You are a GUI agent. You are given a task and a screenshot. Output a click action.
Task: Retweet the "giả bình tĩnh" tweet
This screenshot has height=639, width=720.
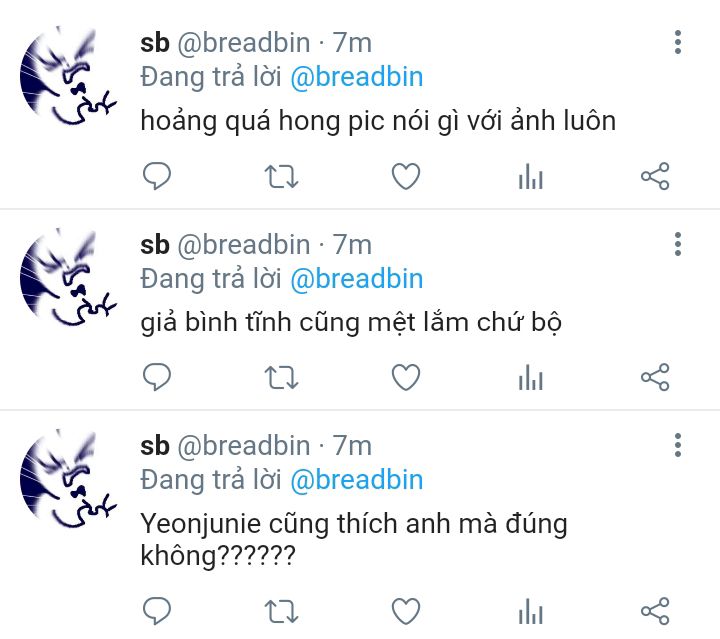(281, 378)
